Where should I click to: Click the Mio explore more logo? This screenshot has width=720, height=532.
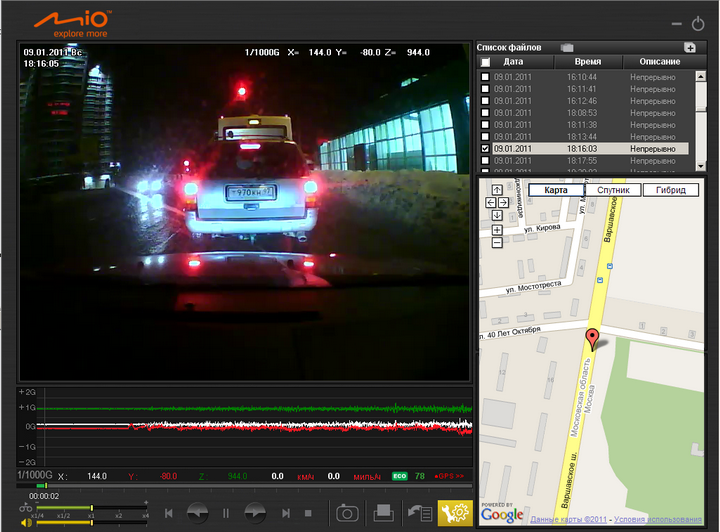[x=73, y=24]
